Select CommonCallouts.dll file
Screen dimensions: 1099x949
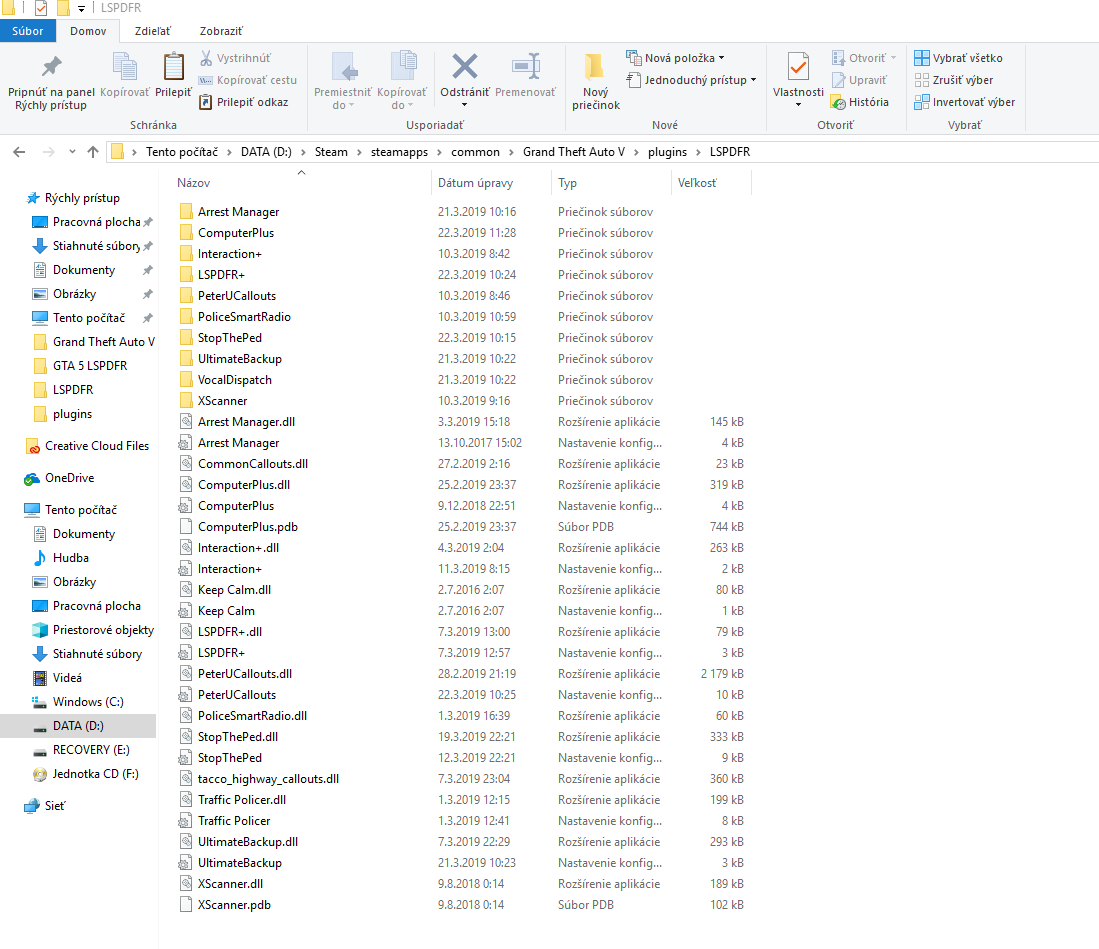(252, 464)
